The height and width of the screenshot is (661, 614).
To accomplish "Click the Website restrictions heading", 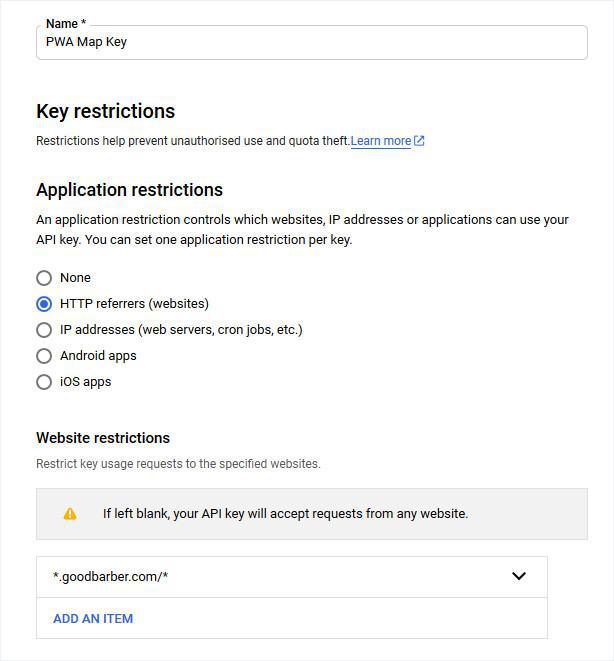I will pos(103,438).
